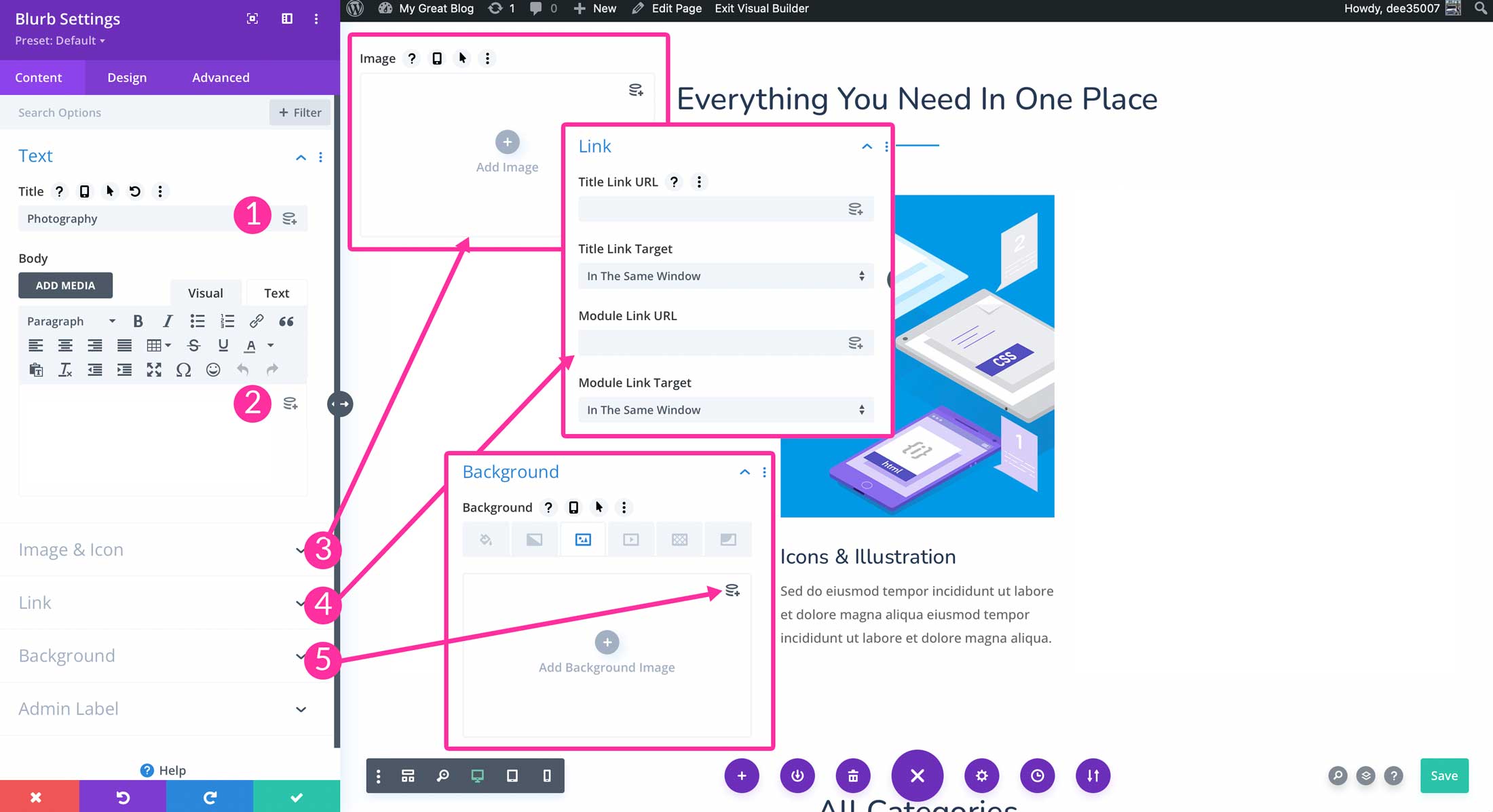Switch to the Advanced tab
The image size is (1493, 812).
coord(220,77)
